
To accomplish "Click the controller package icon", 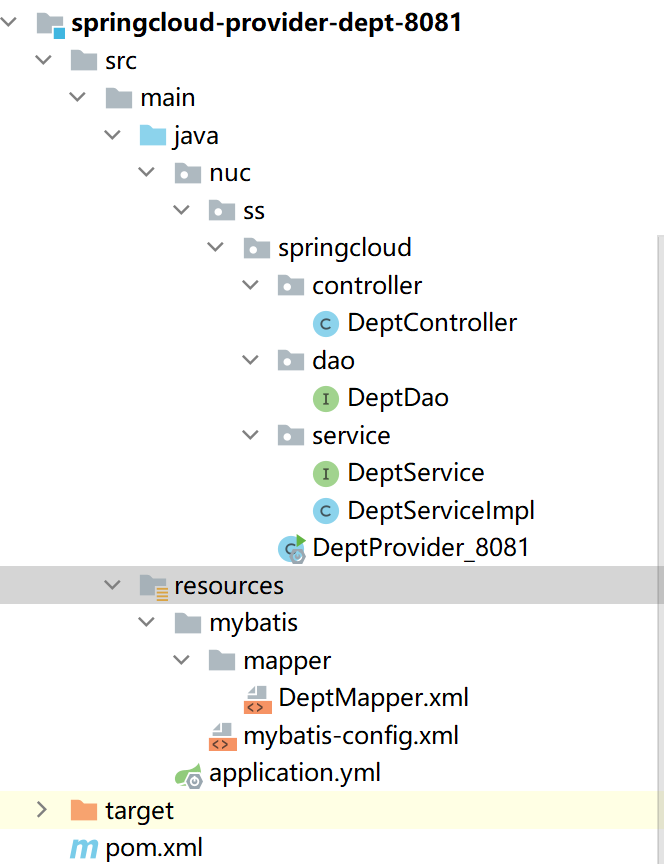I will [x=291, y=285].
